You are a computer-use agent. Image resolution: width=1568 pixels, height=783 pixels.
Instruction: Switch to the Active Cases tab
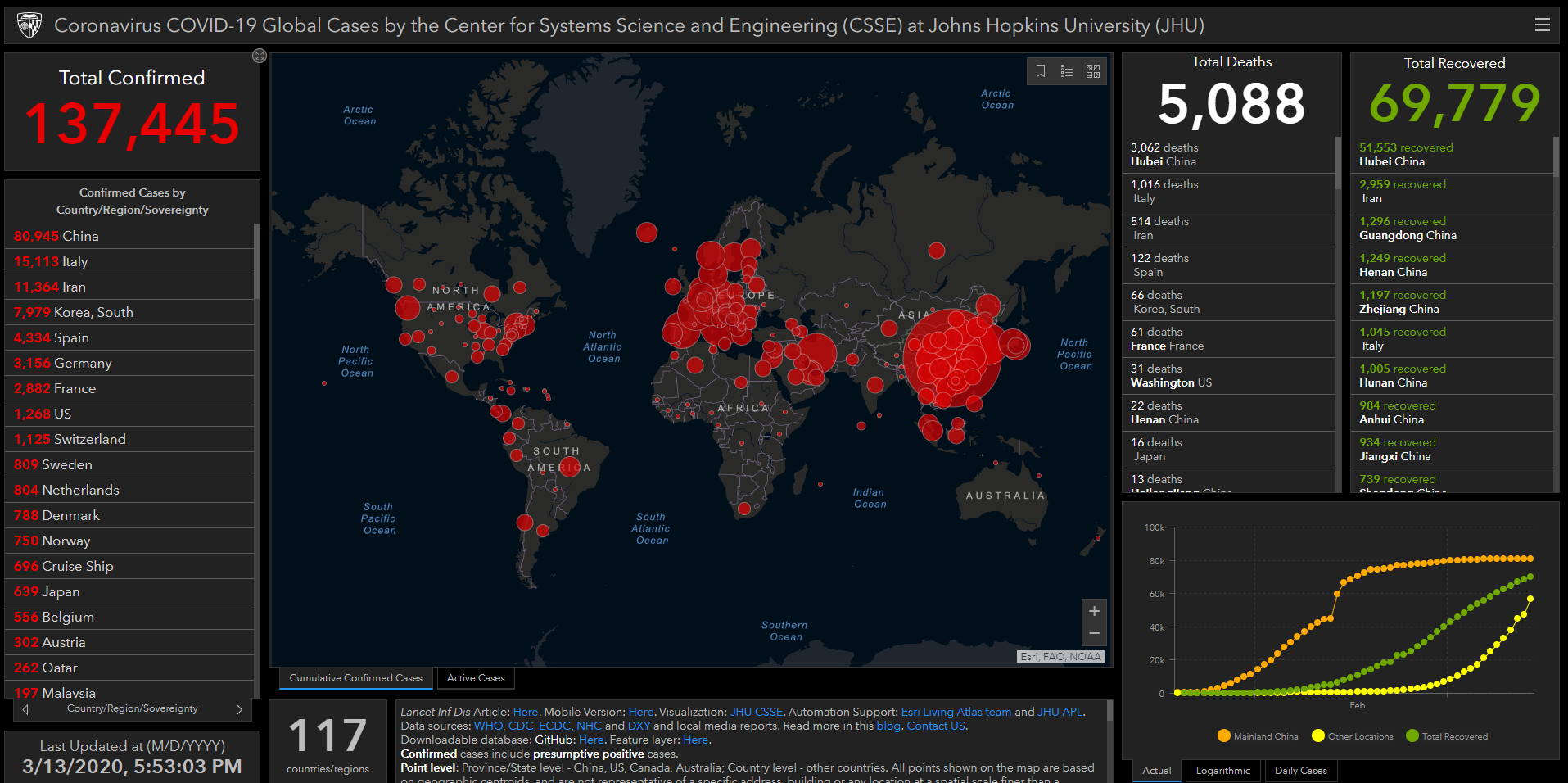(x=476, y=678)
